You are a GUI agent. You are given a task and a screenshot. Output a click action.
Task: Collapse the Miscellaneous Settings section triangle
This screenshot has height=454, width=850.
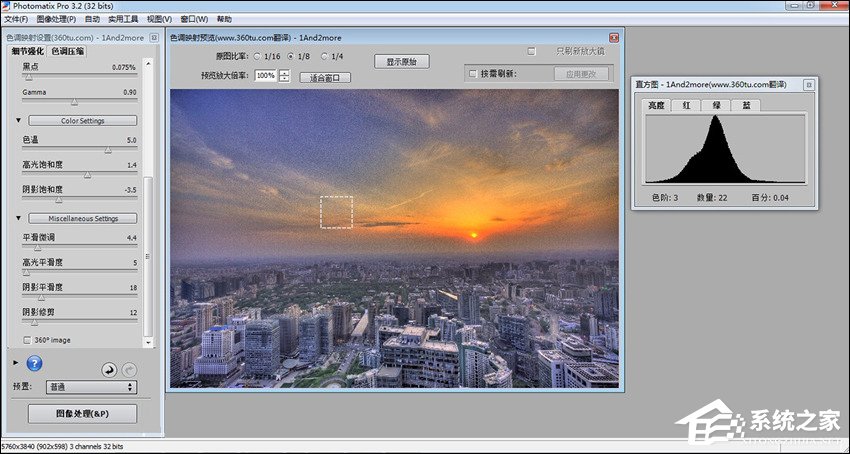18,218
